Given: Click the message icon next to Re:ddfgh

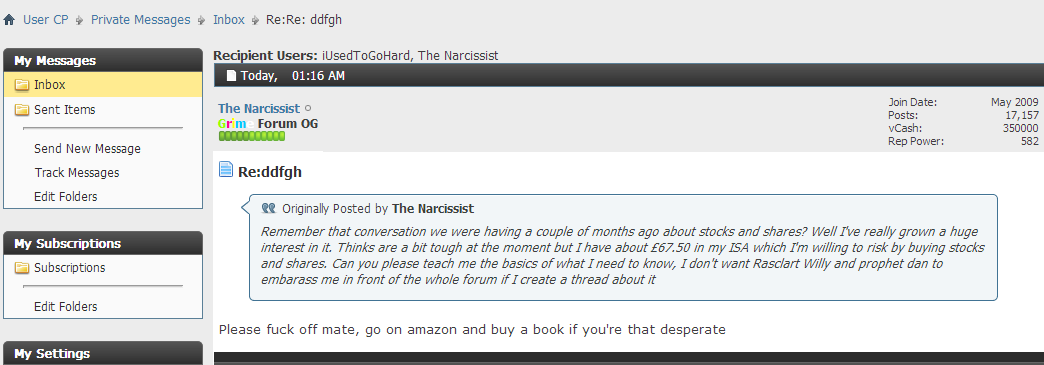Looking at the screenshot, I should point(226,170).
